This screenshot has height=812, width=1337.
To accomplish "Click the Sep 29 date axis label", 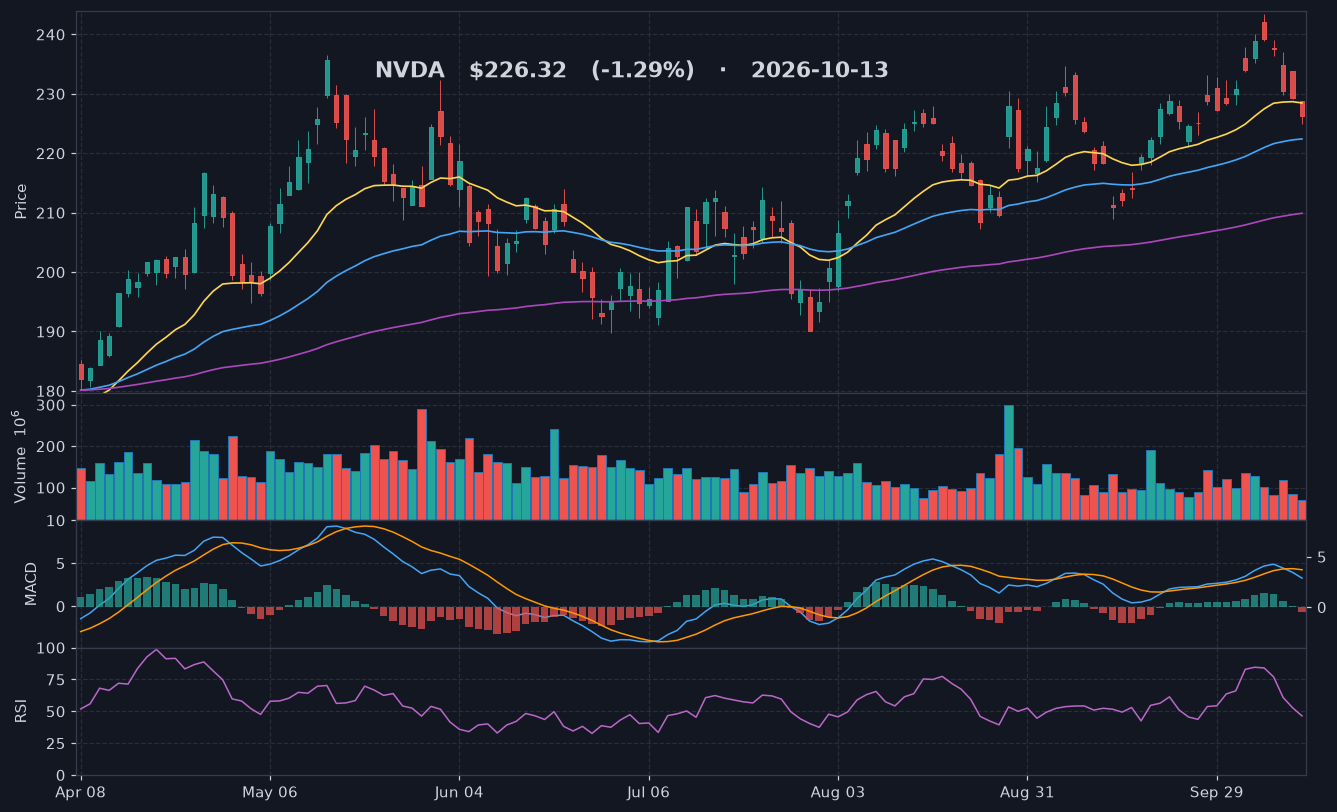I will pos(1217,792).
